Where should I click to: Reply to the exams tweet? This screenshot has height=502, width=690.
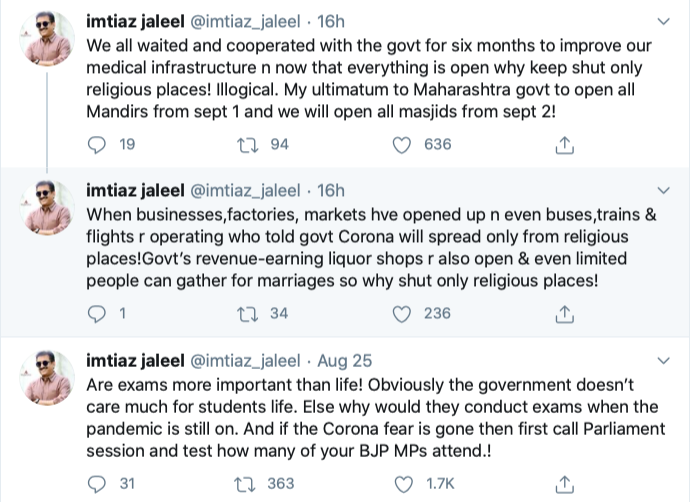[x=98, y=484]
